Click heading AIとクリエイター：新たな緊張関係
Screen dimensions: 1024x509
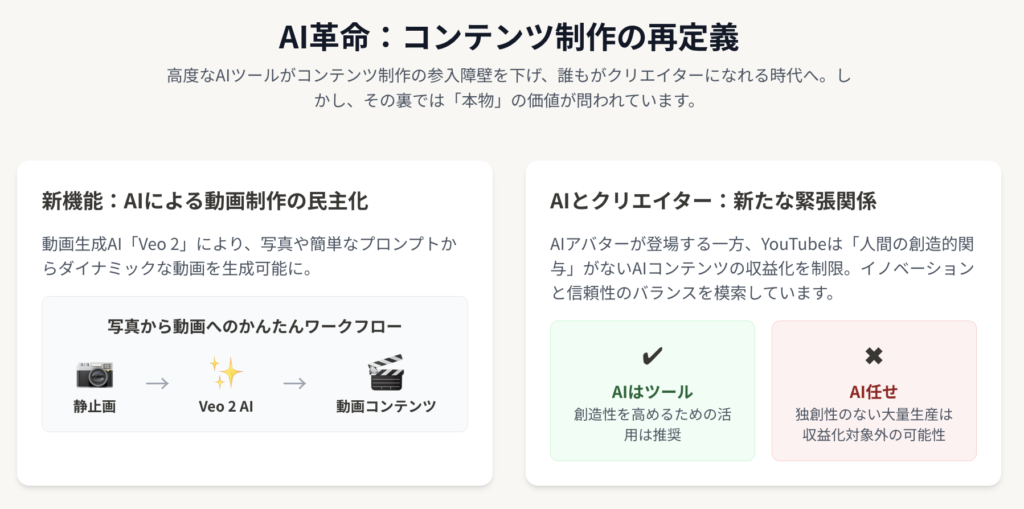[x=713, y=201]
